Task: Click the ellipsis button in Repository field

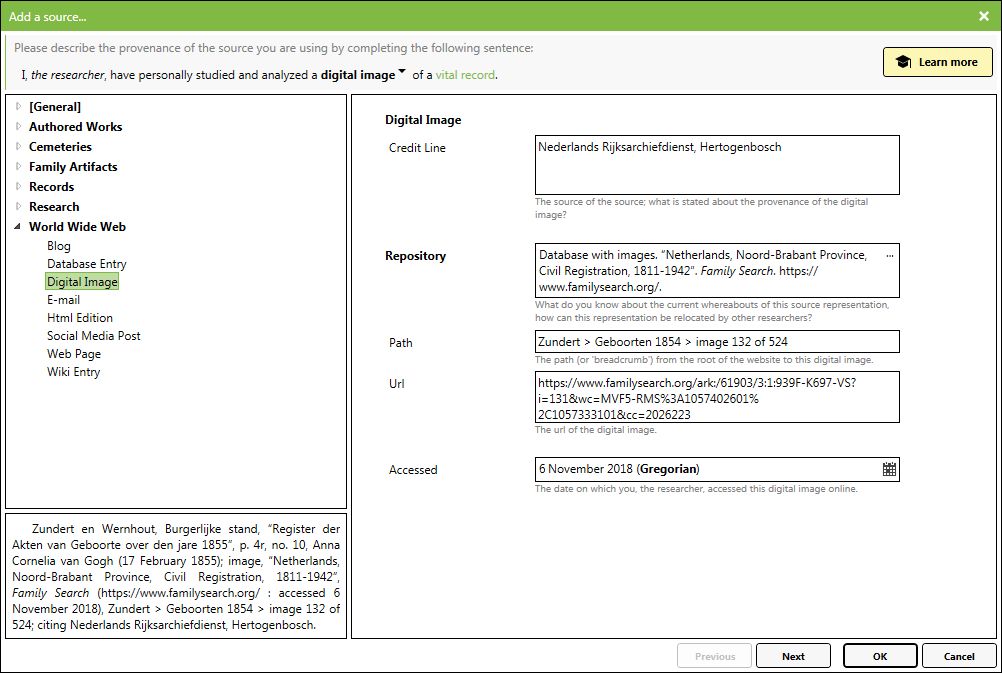Action: coord(889,256)
